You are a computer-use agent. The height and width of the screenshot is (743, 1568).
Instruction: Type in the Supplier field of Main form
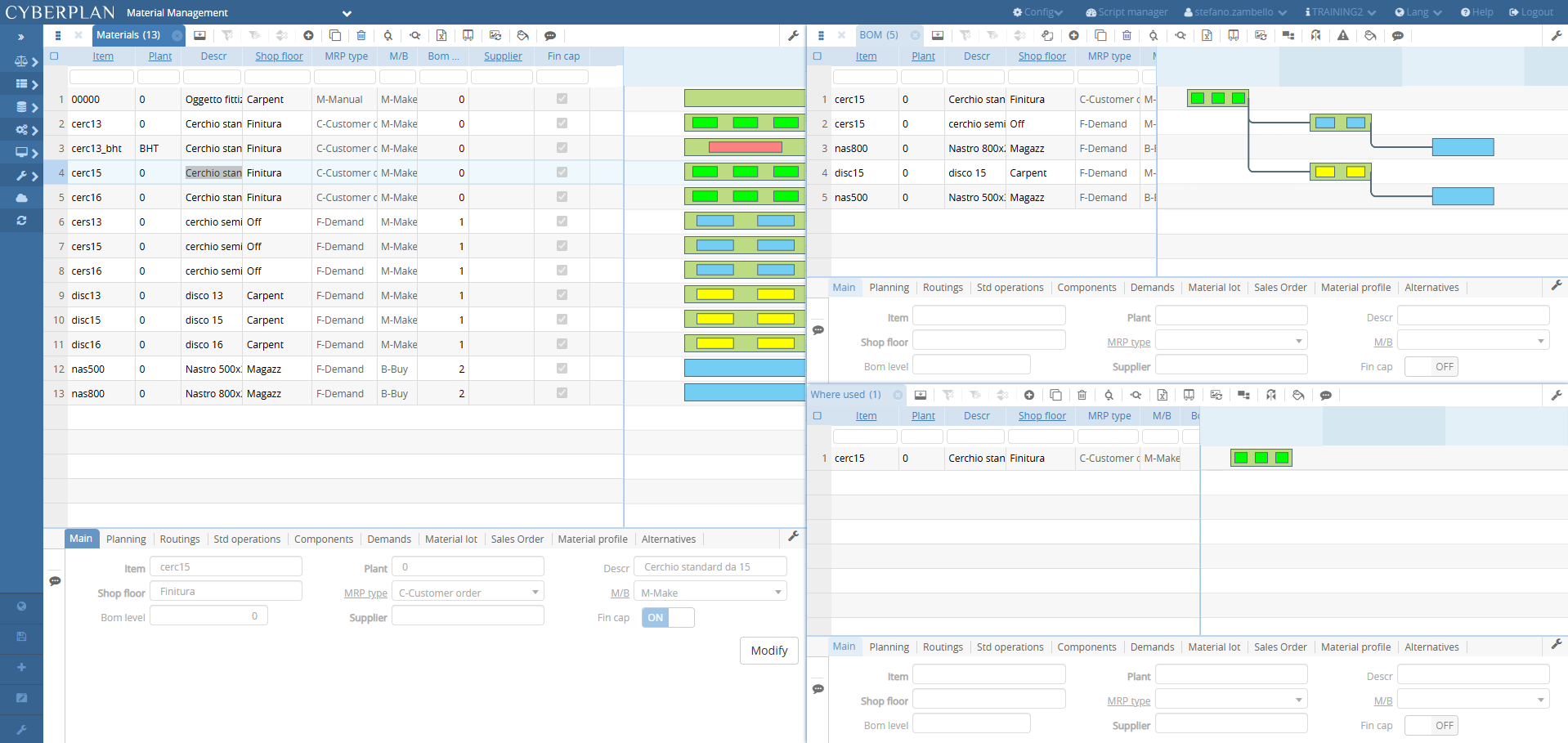(468, 615)
